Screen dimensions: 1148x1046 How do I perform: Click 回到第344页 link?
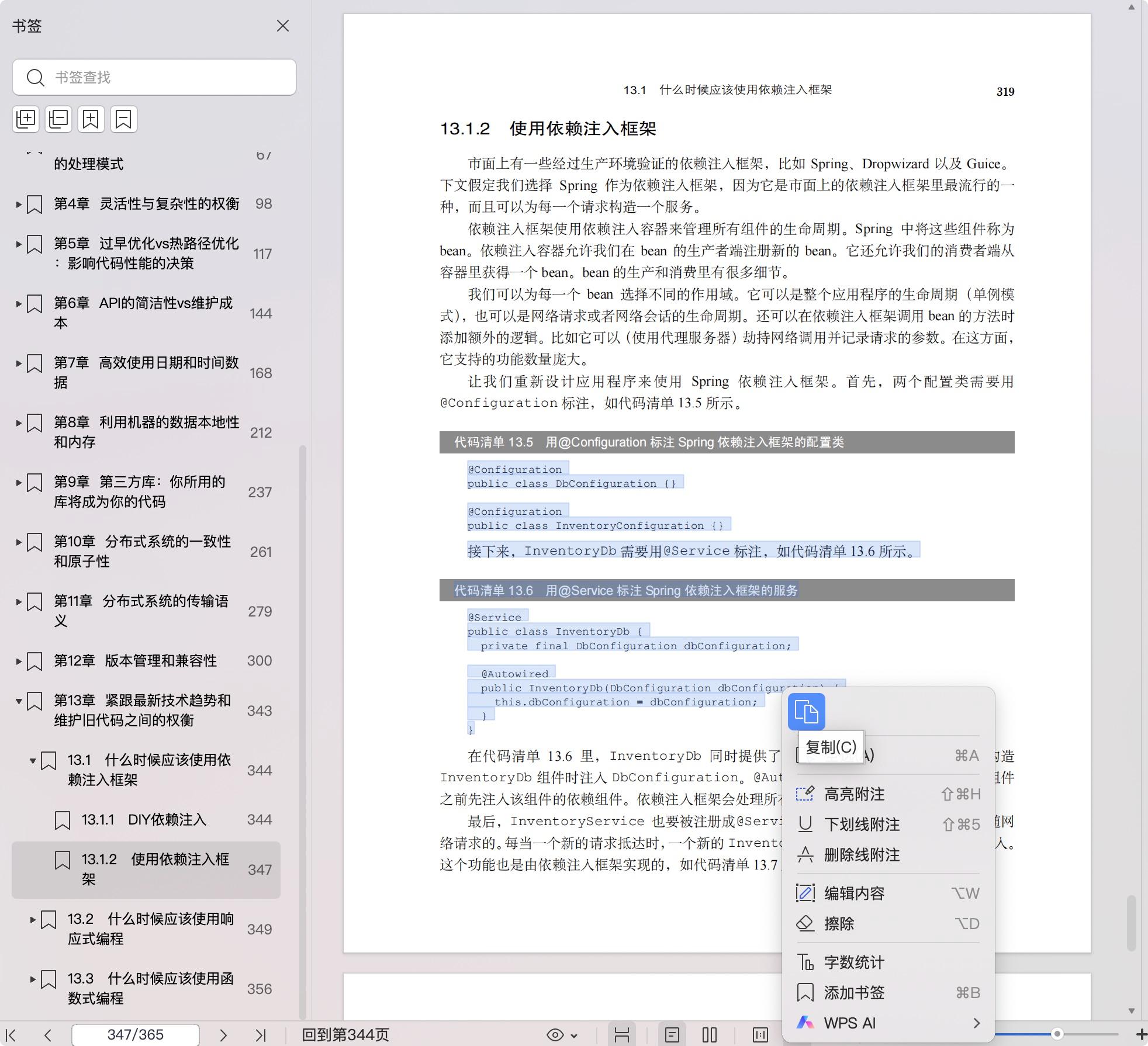click(x=345, y=1035)
